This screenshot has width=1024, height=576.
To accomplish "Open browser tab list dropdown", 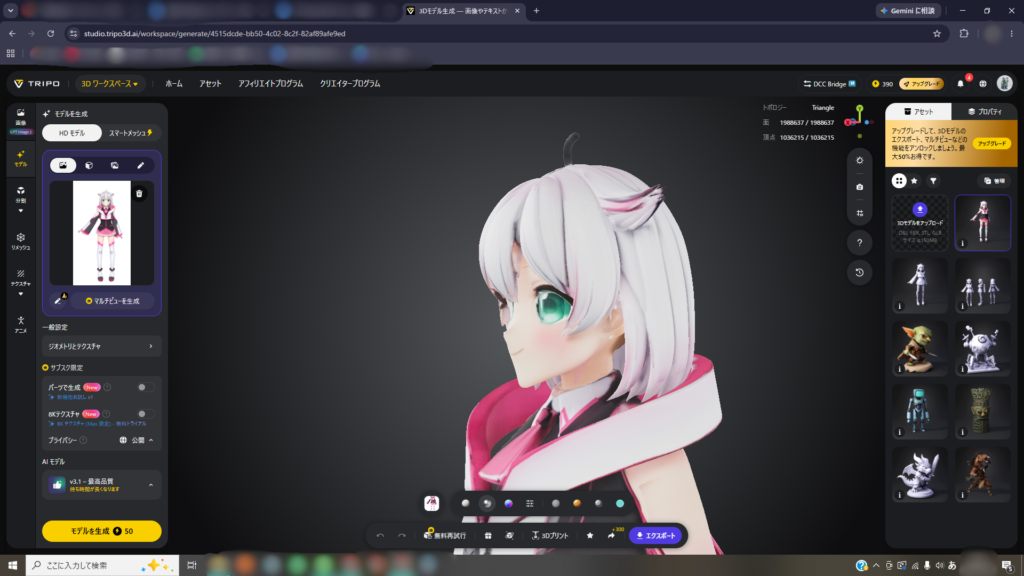I will tap(10, 10).
